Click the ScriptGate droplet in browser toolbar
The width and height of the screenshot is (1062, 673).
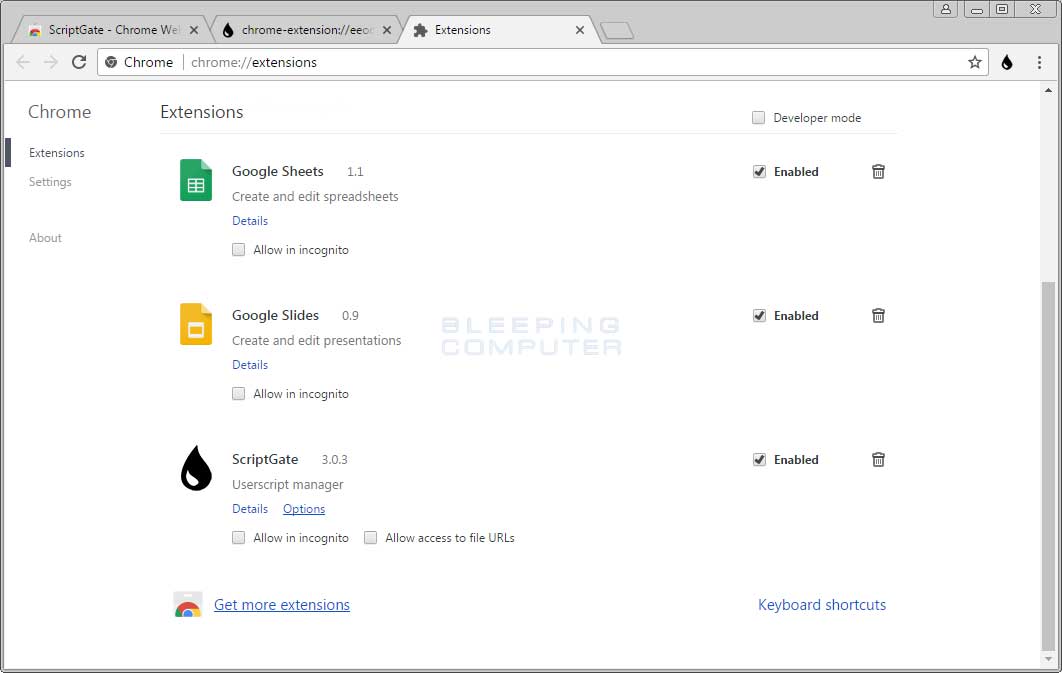point(1006,62)
